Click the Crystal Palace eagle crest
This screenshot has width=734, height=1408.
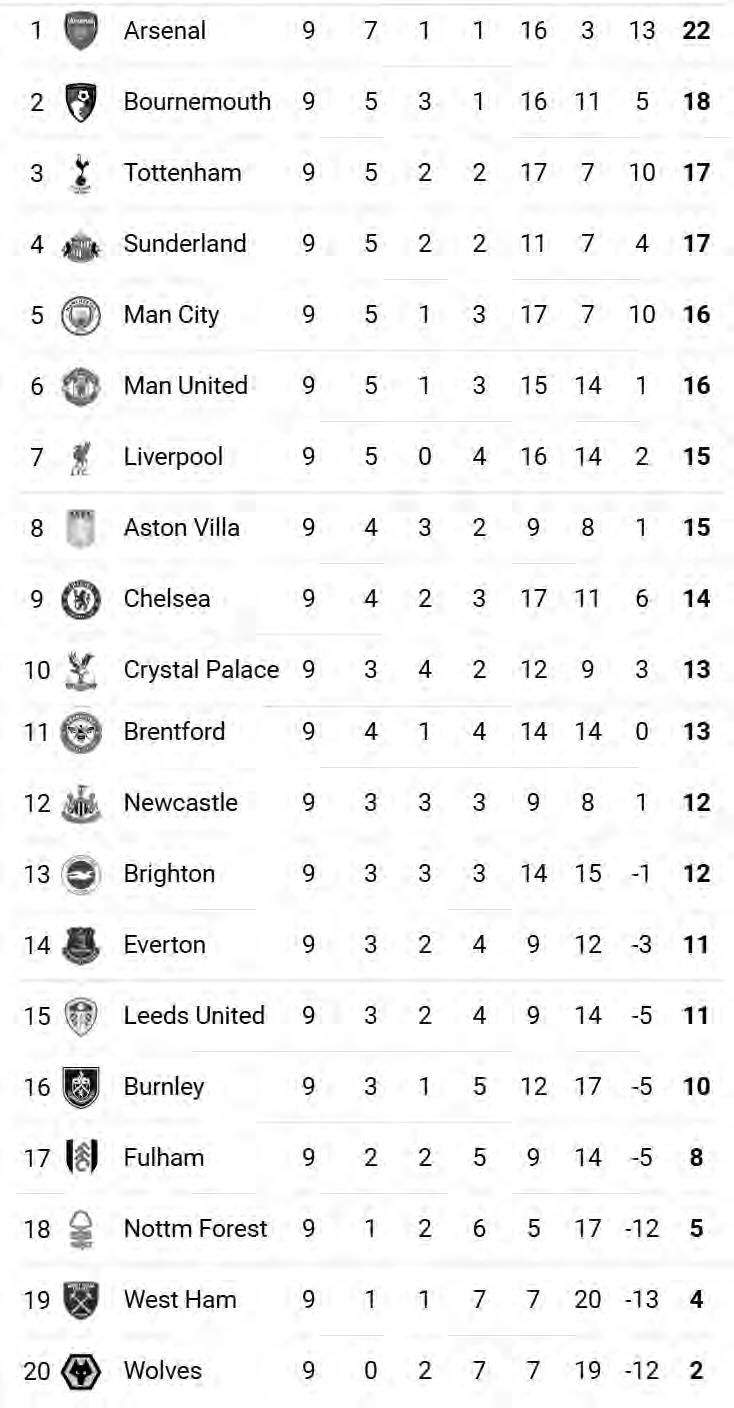(81, 670)
